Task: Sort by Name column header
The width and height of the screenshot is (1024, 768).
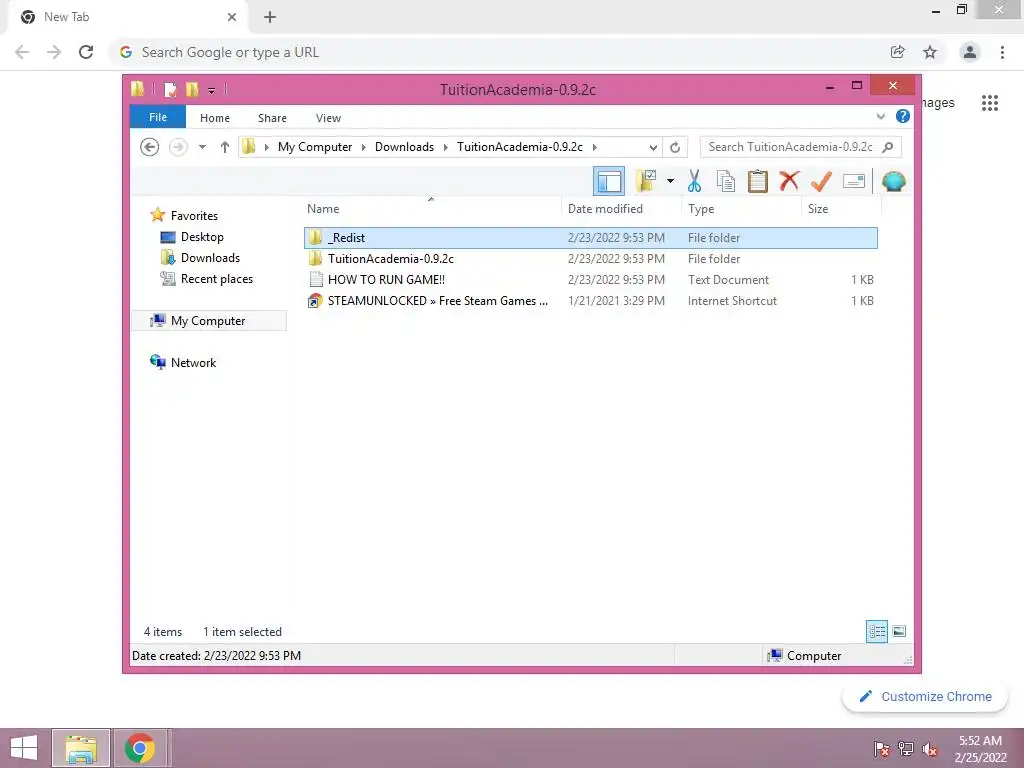Action: pos(431,209)
